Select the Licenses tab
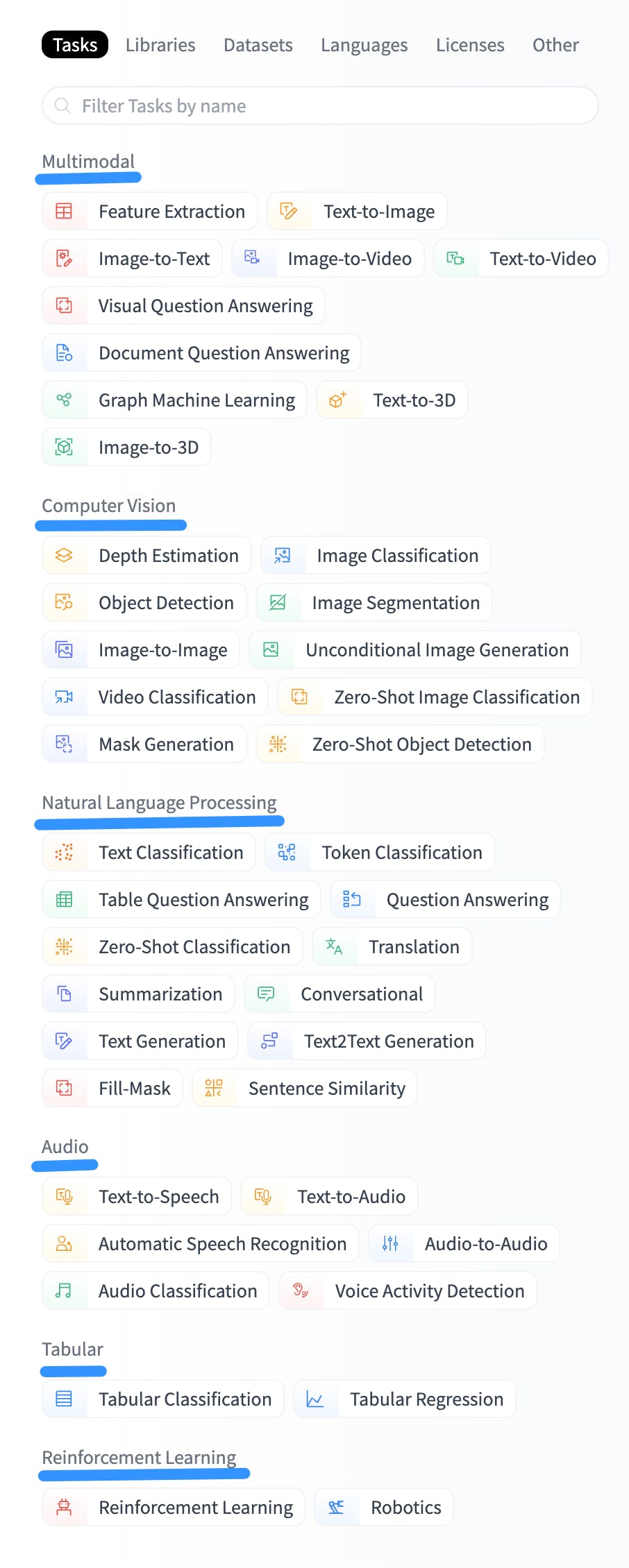This screenshot has width=629, height=1568. [470, 45]
